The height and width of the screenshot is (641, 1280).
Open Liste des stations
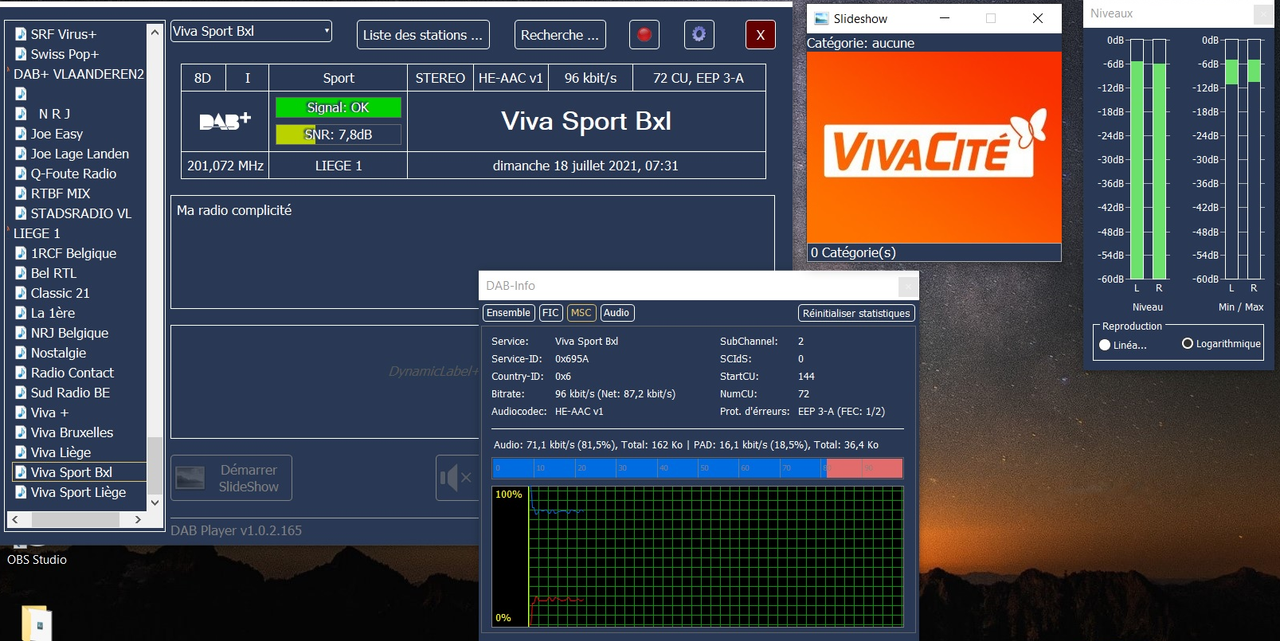[423, 35]
